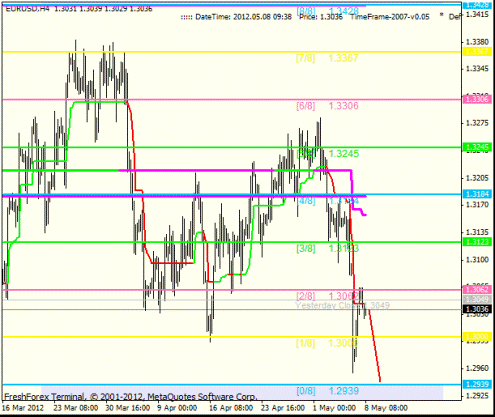Click the [1/8] 1.3000 level label
Screen dimensions: 495x417
327,343
